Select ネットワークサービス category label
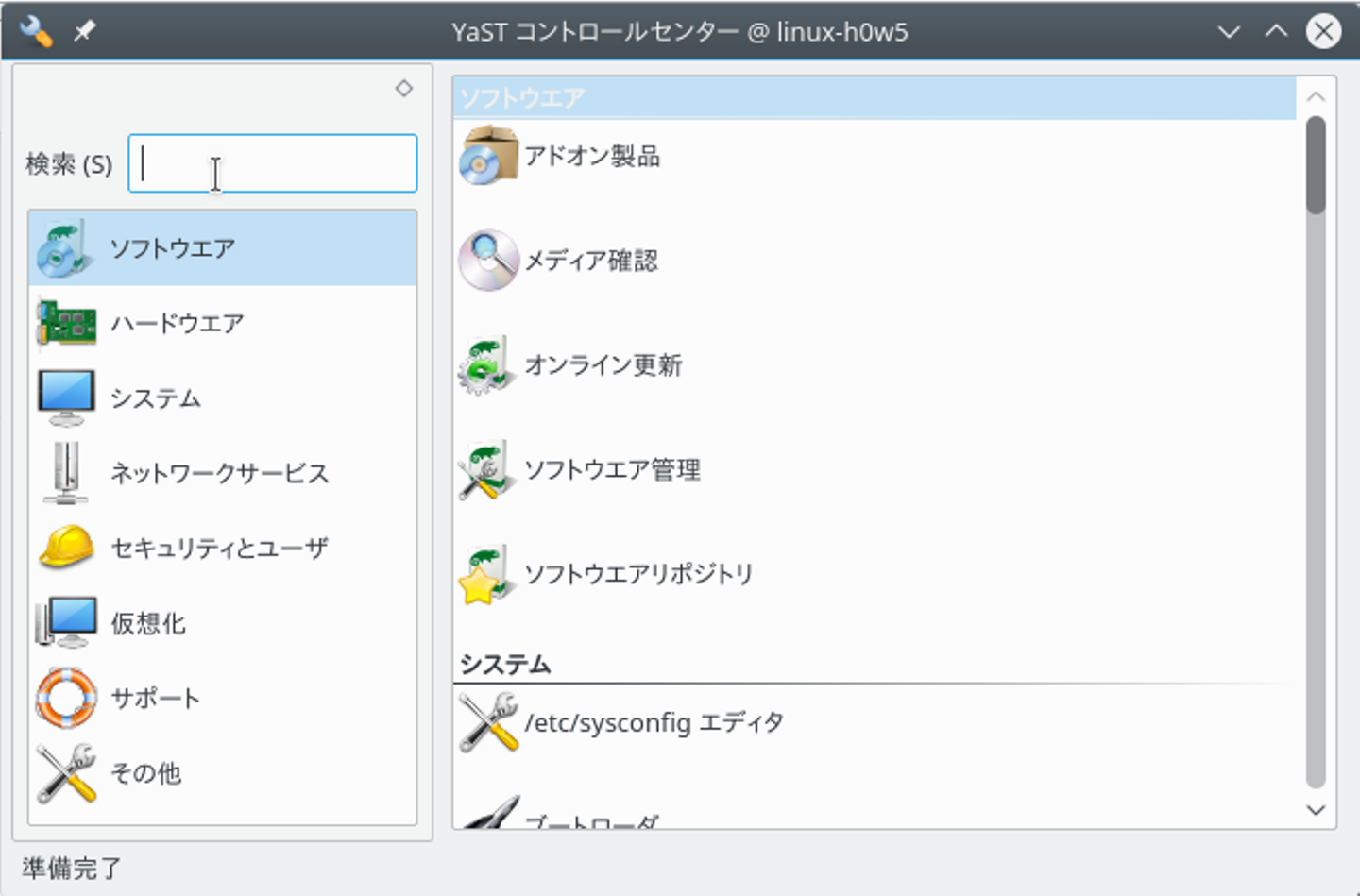Image resolution: width=1360 pixels, height=896 pixels. point(220,473)
